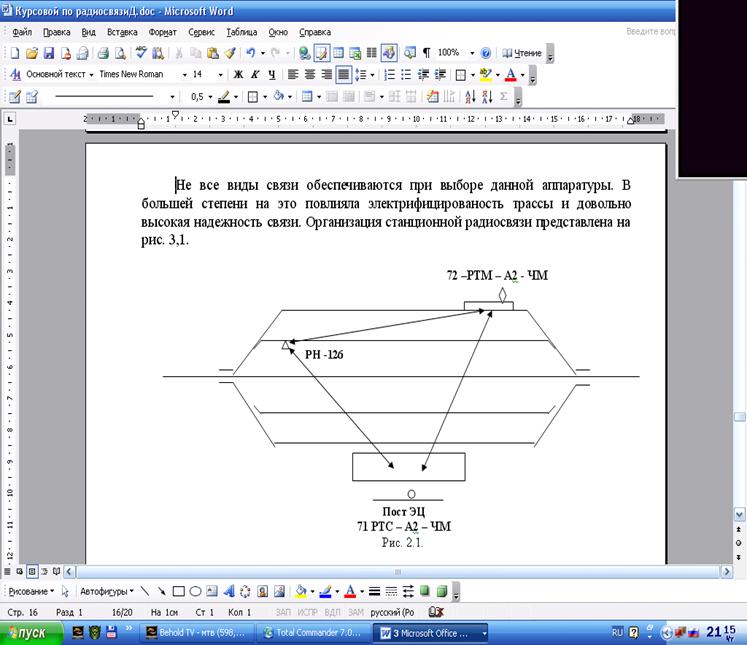
Task: Open the Формат menu
Action: [x=162, y=32]
